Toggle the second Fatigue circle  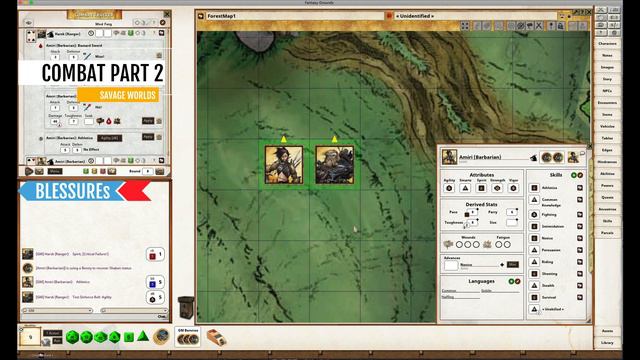pyautogui.click(x=507, y=244)
